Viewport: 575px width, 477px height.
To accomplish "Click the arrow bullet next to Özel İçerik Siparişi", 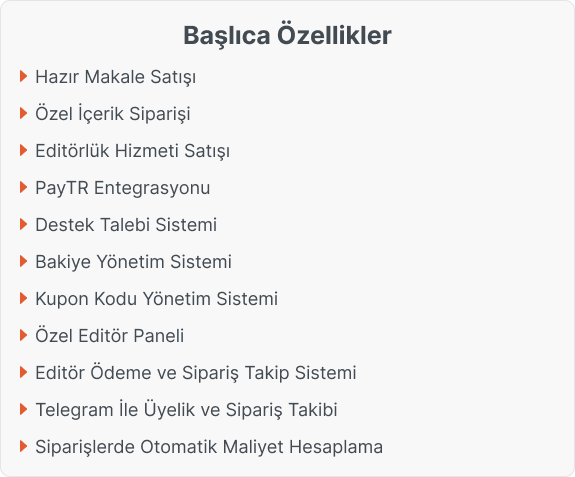I will click(23, 113).
